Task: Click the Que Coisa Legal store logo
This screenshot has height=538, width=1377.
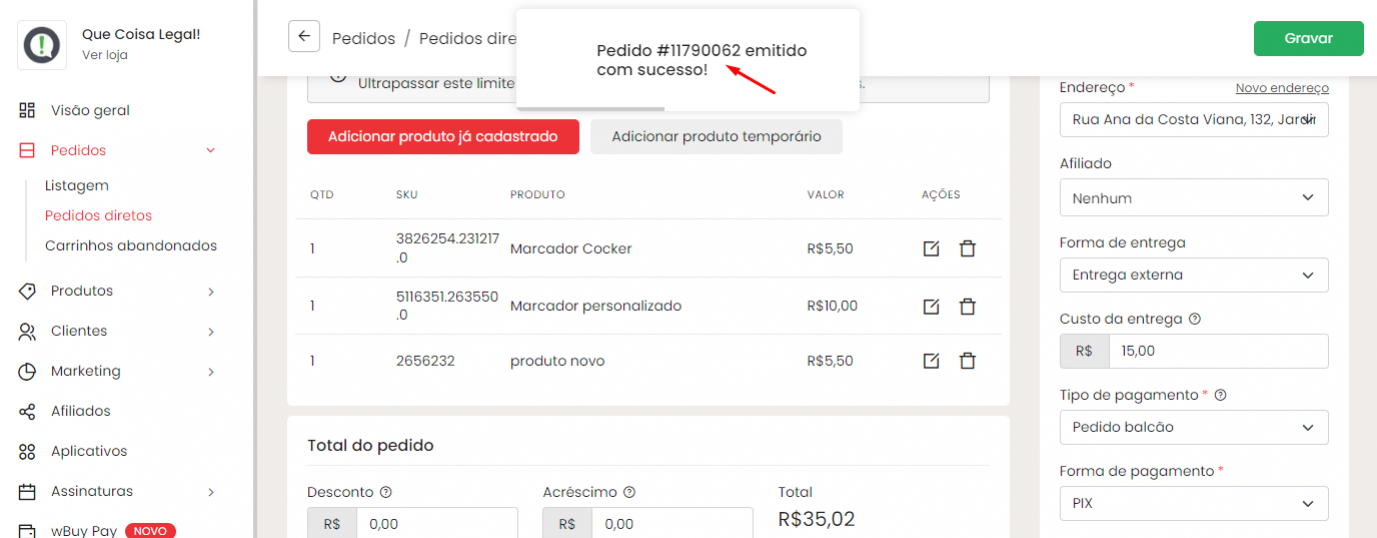Action: point(42,45)
